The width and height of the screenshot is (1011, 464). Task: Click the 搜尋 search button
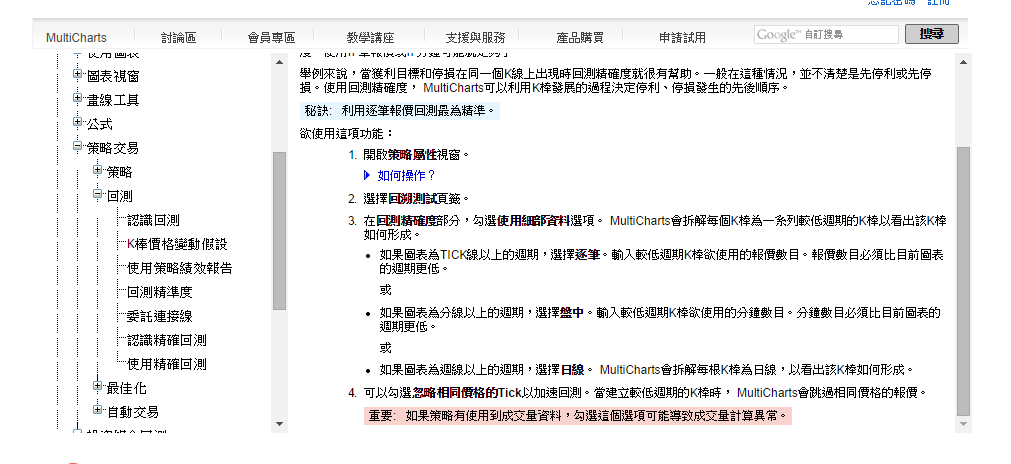(x=932, y=34)
